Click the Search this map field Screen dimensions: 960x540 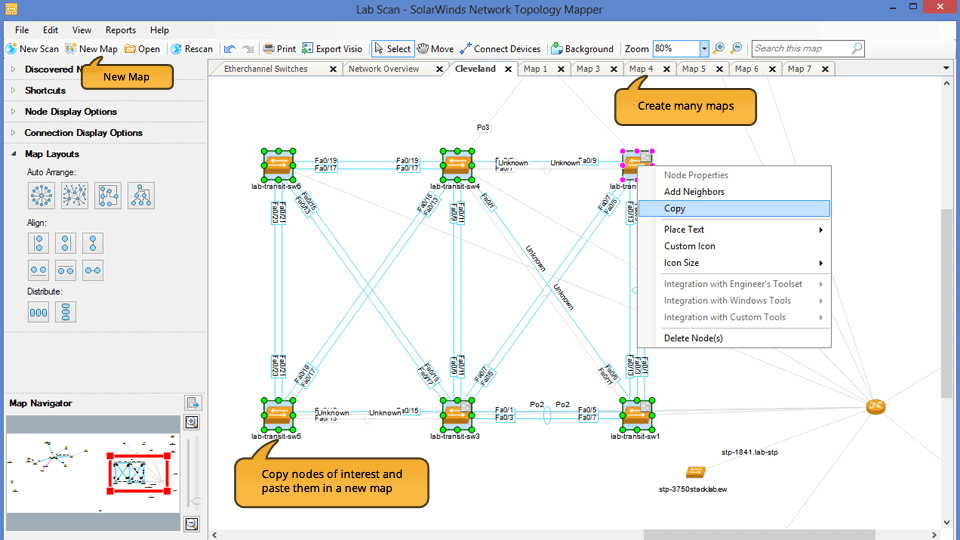tap(807, 48)
